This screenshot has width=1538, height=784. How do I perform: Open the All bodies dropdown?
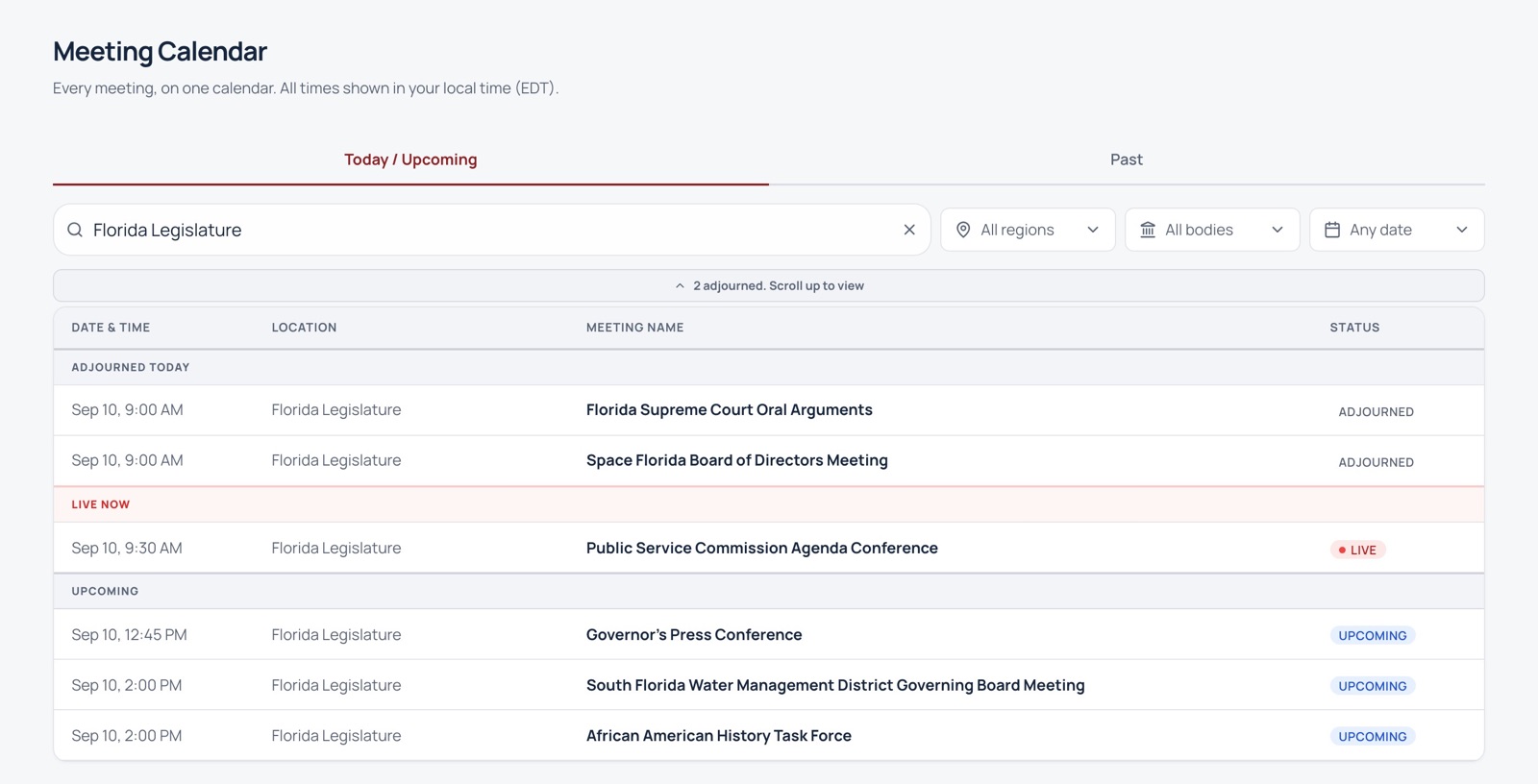click(x=1212, y=230)
